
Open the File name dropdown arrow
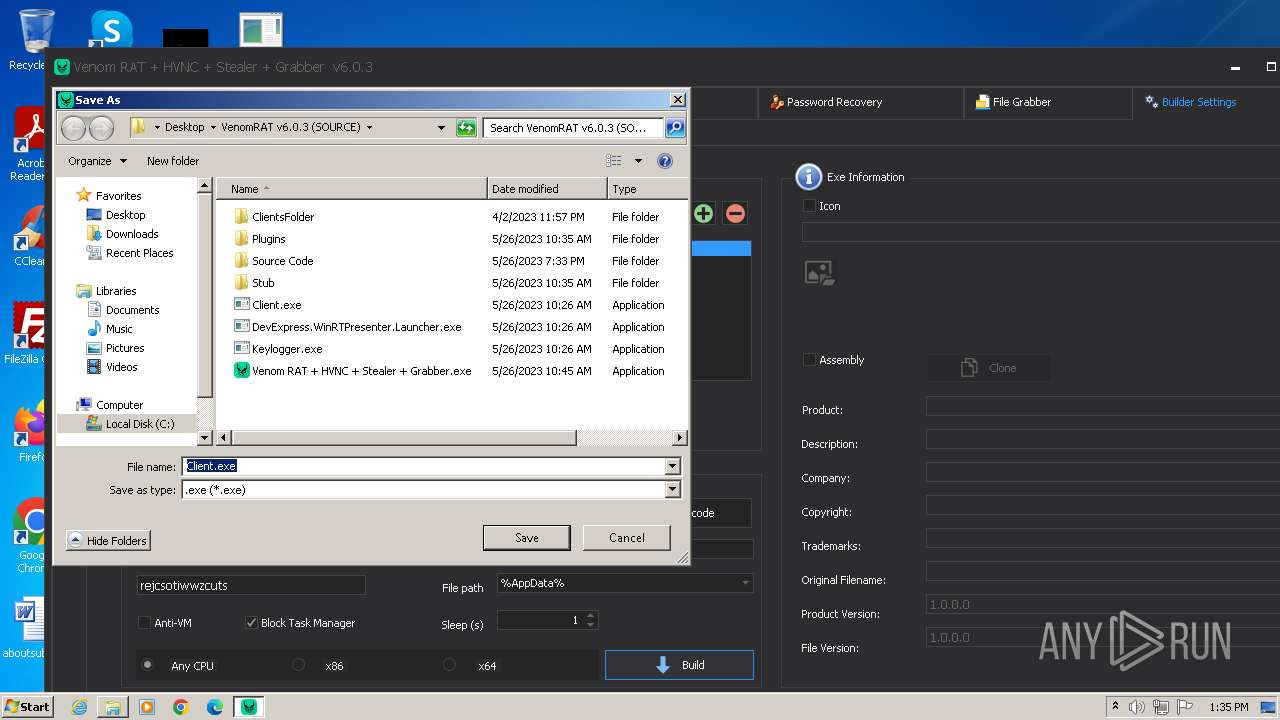(672, 466)
